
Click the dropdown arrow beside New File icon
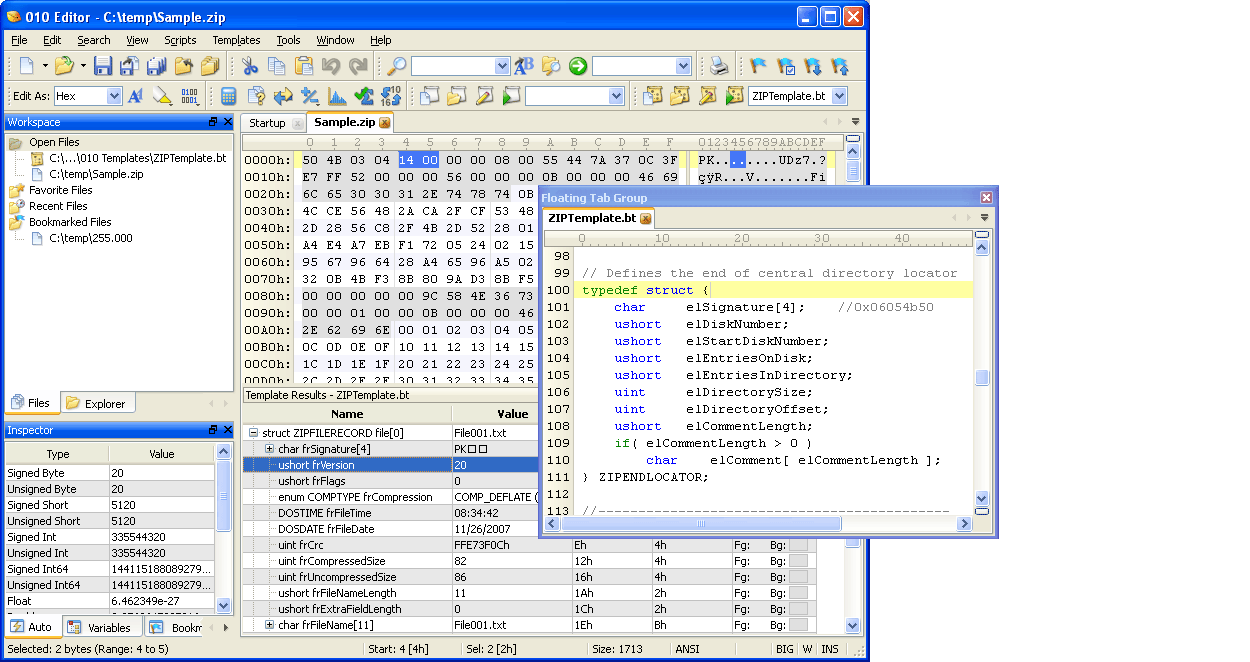45,66
